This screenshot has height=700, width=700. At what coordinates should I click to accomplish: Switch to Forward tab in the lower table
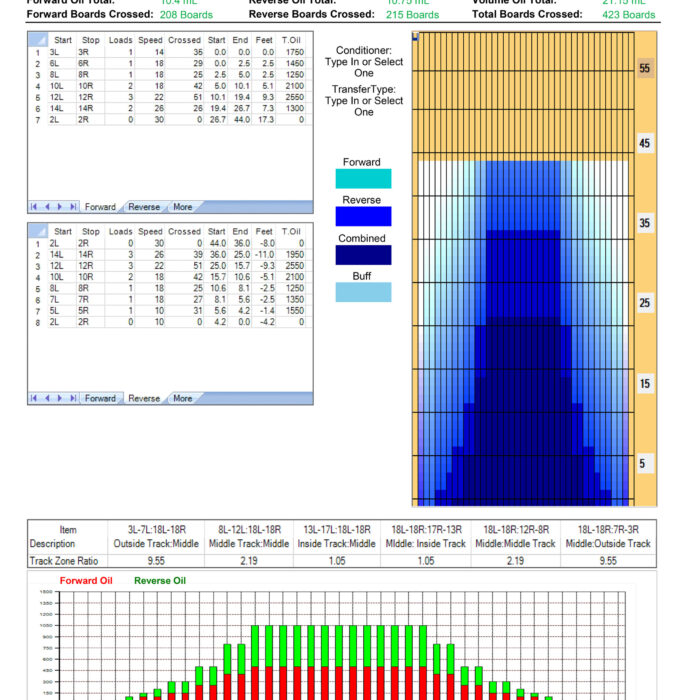pos(100,398)
